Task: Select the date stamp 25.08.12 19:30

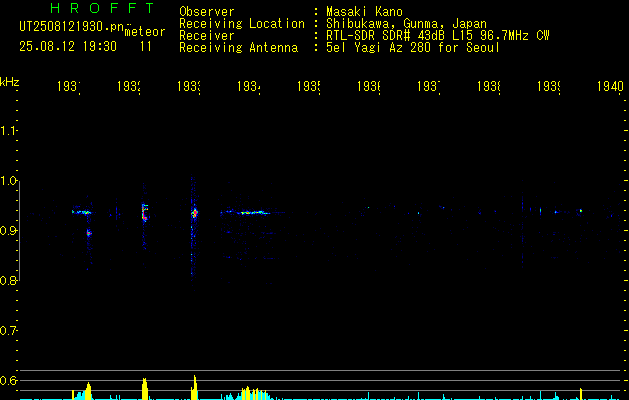Action: (x=68, y=47)
